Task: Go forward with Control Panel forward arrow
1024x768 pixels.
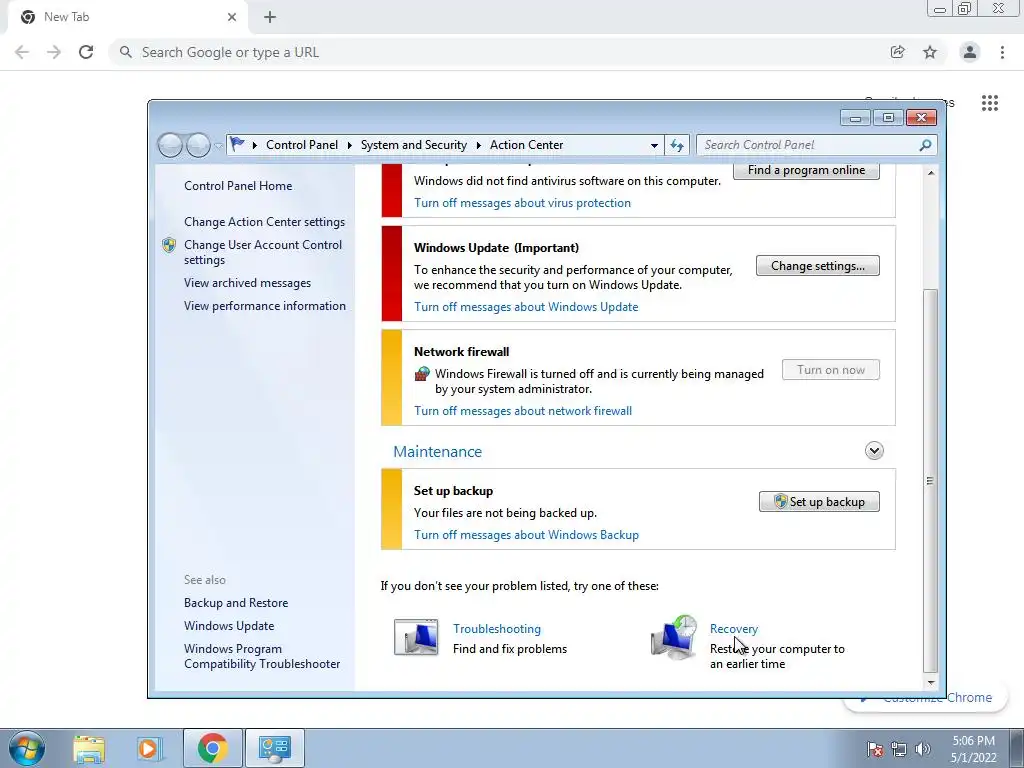Action: (198, 145)
